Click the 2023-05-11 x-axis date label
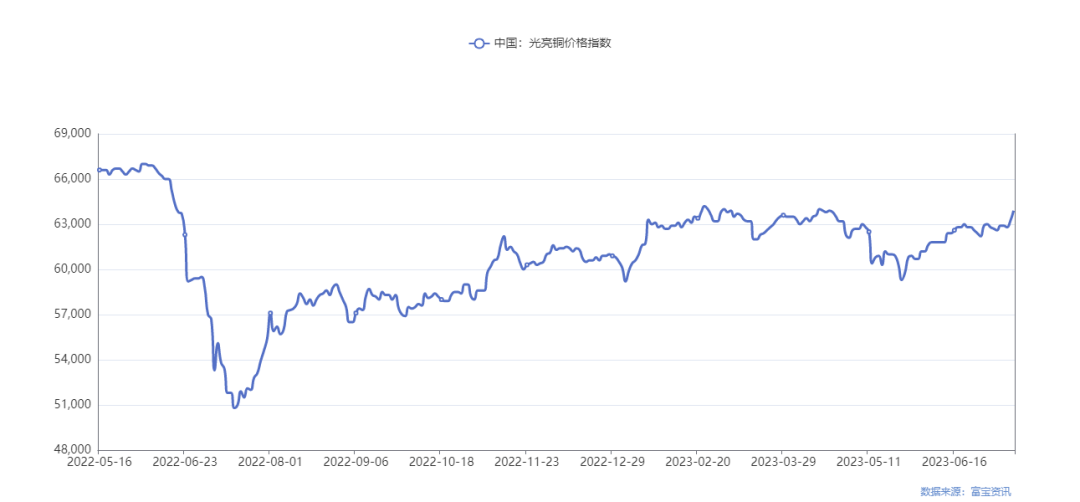 point(868,462)
